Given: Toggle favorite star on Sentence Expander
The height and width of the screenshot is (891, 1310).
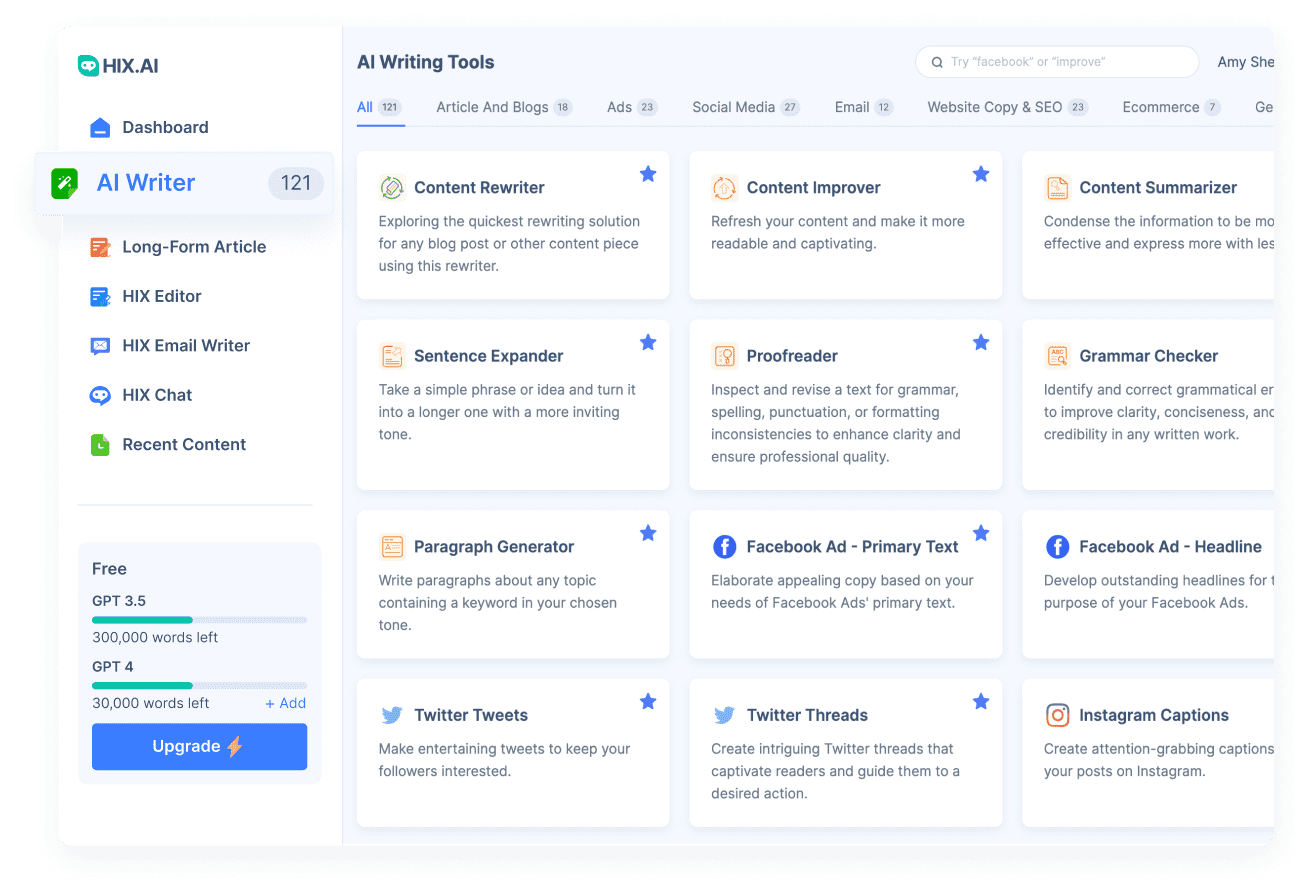Looking at the screenshot, I should (x=648, y=343).
